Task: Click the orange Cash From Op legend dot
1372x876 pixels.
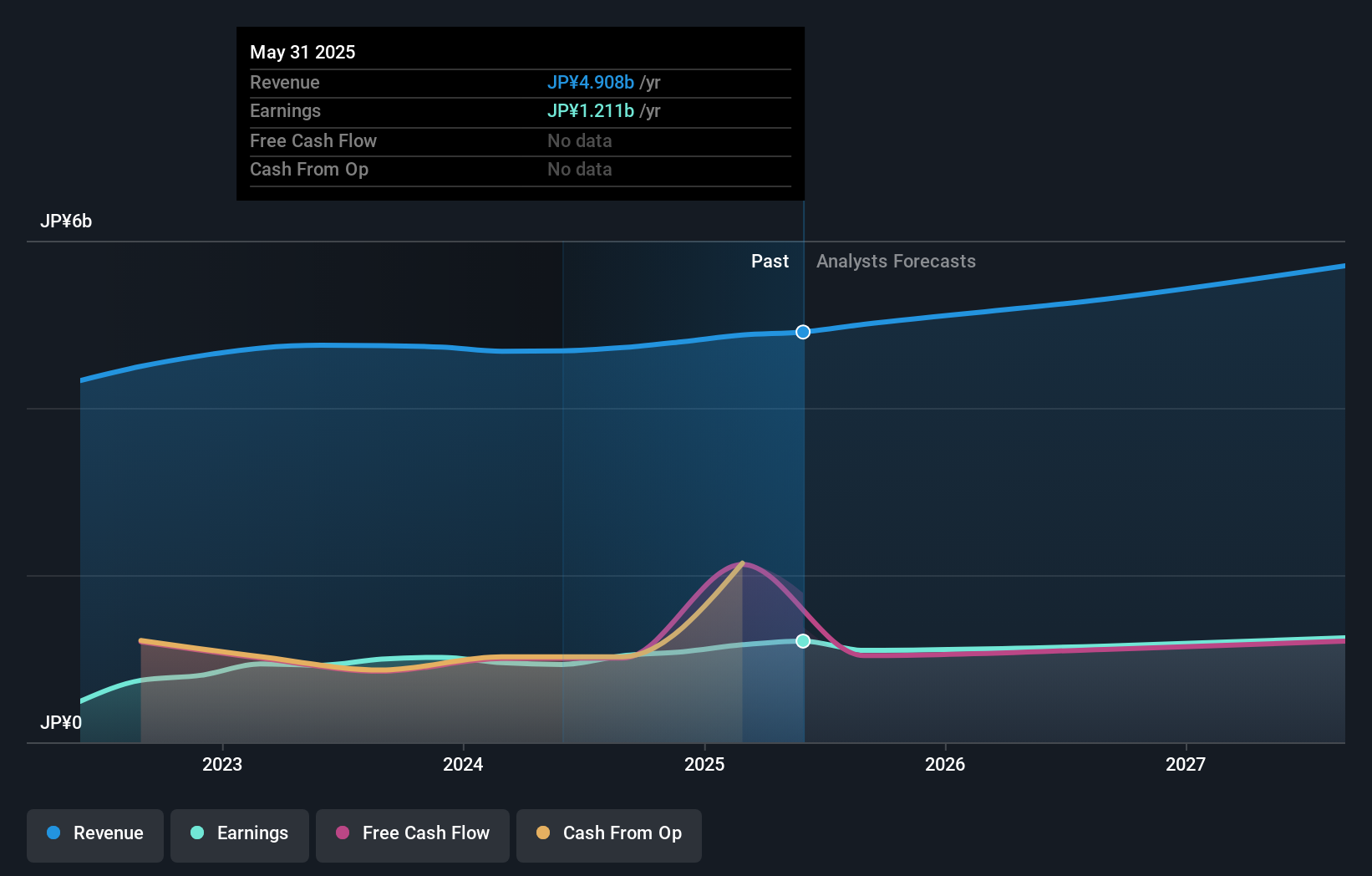Action: 543,833
